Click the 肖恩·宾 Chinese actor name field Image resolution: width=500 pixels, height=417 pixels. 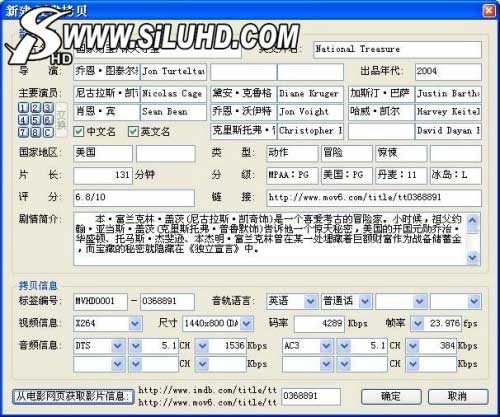[x=107, y=112]
